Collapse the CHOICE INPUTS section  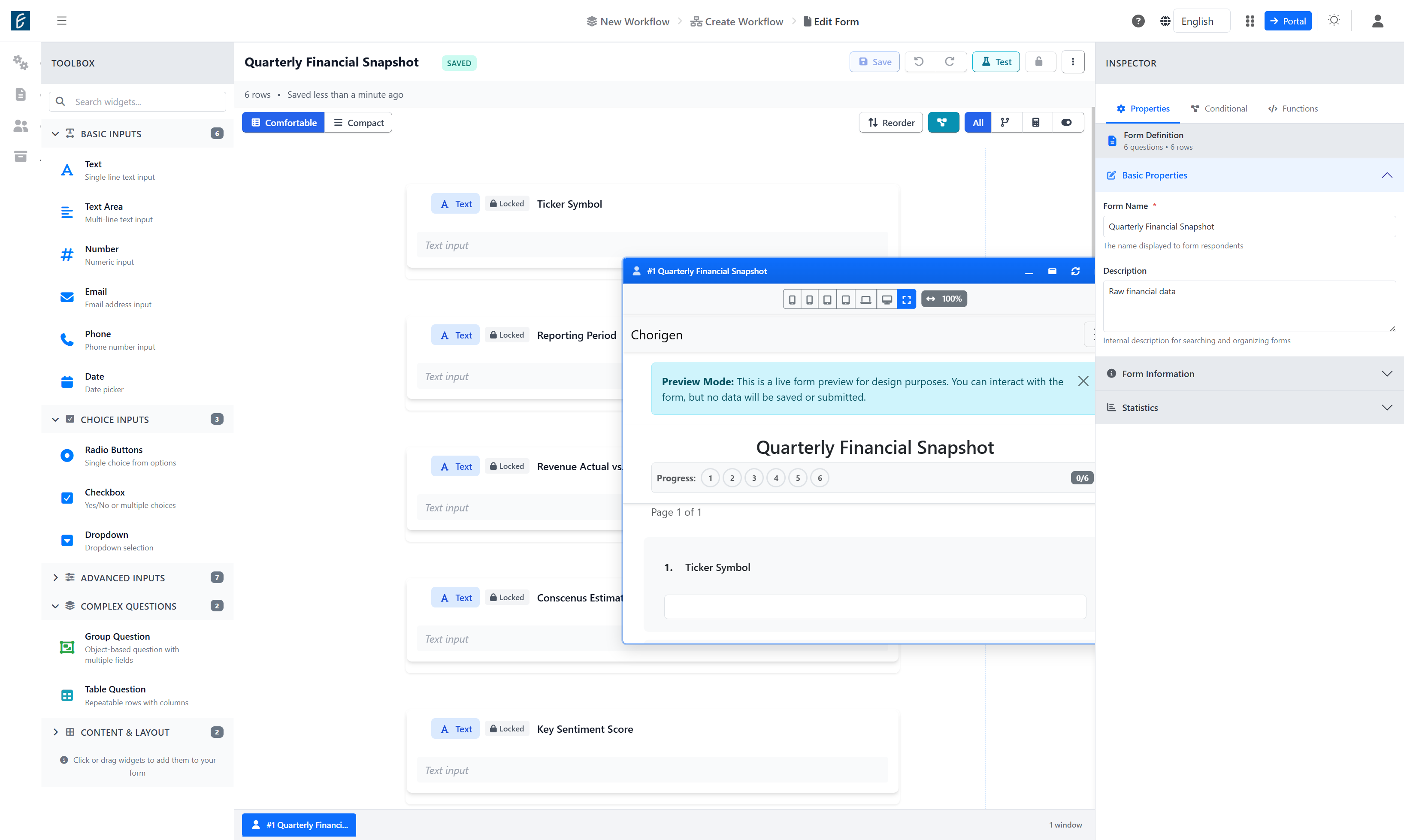click(138, 420)
